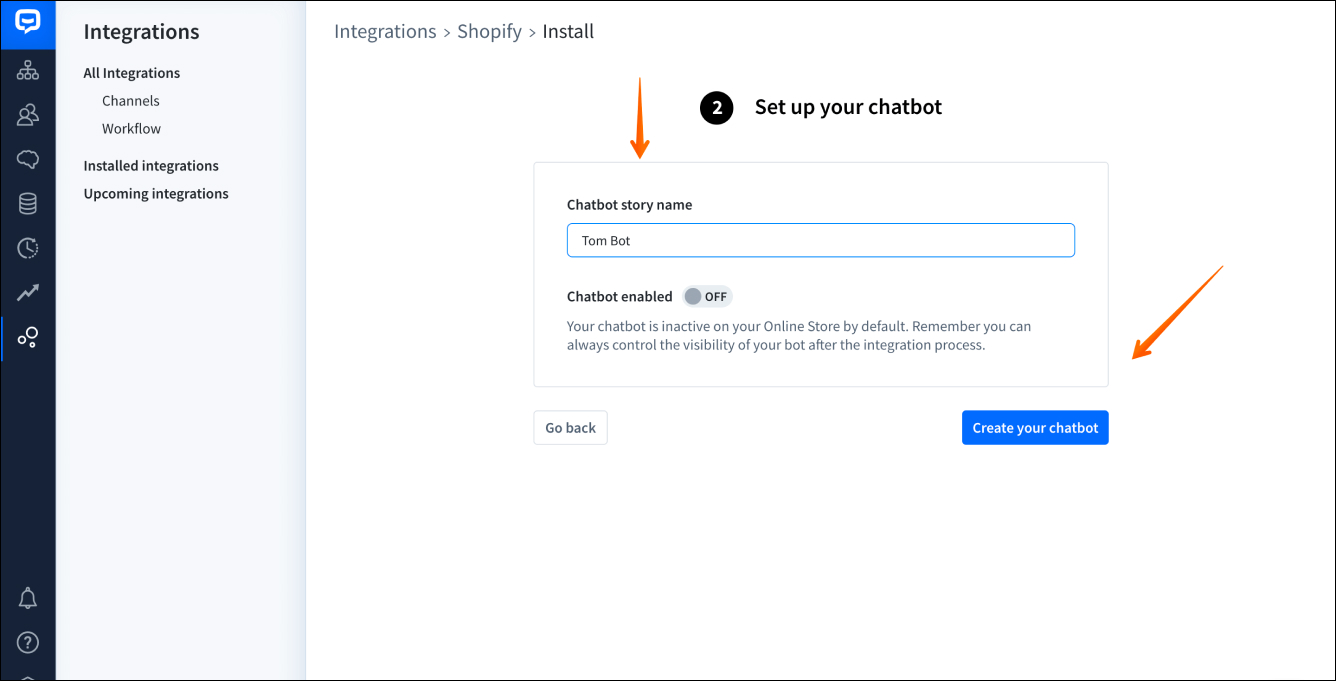Click Create your chatbot button
This screenshot has height=681, width=1336.
[x=1035, y=428]
